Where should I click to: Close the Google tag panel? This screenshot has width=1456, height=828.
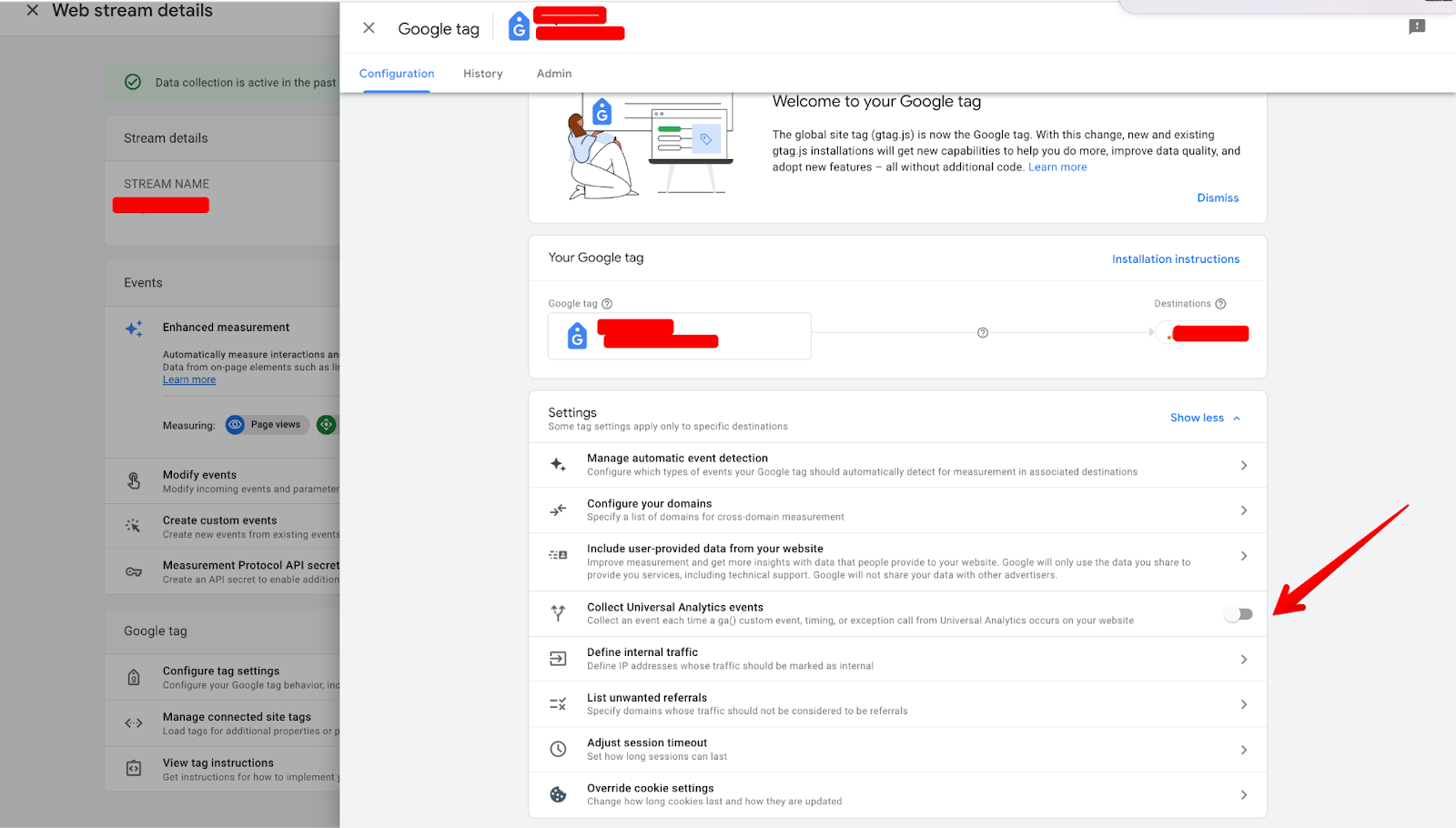point(369,28)
